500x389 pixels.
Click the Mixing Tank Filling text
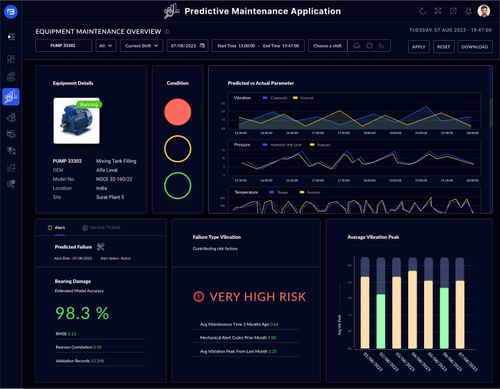pos(116,161)
